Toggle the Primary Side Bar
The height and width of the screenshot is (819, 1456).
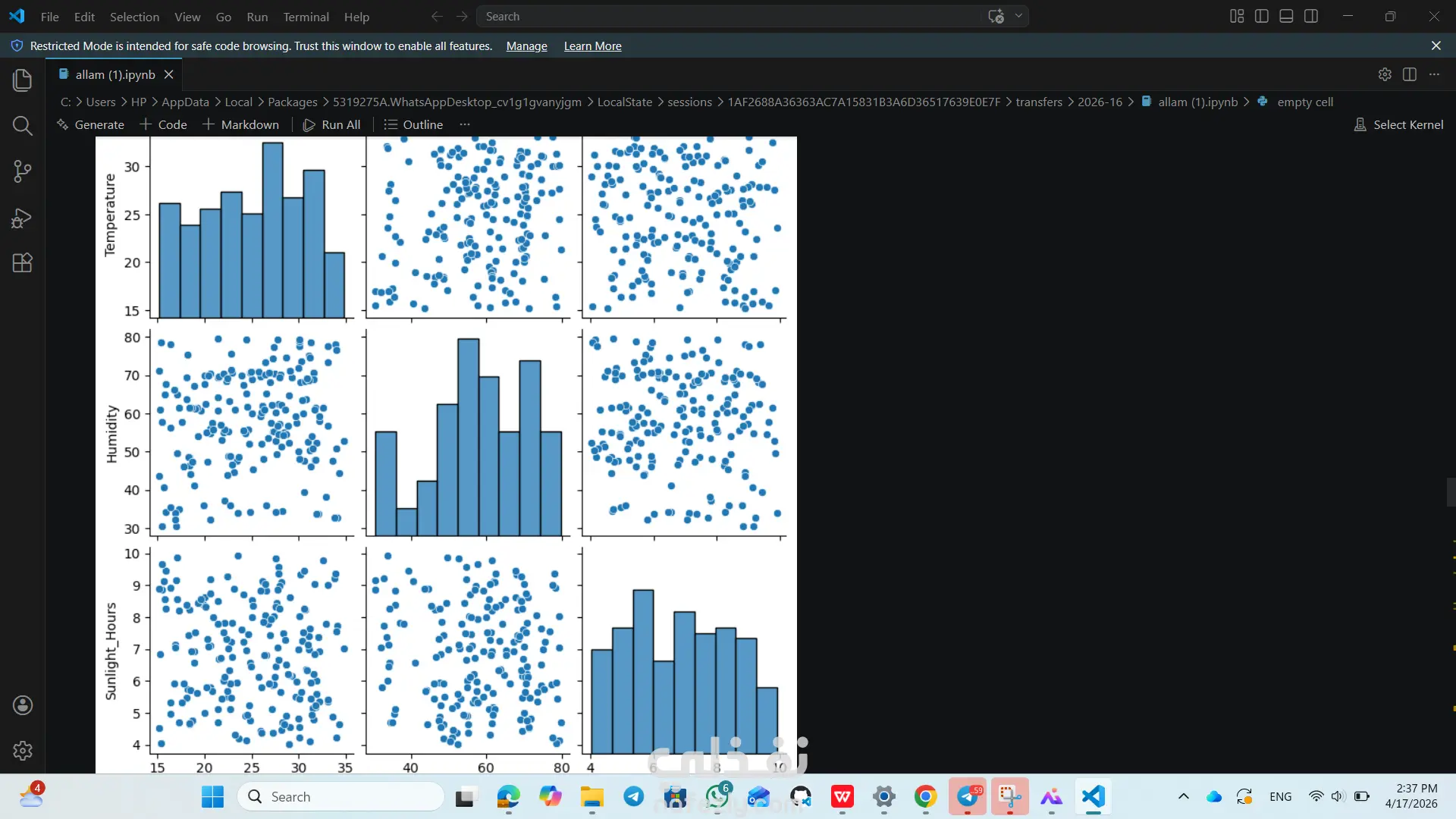coord(1262,16)
